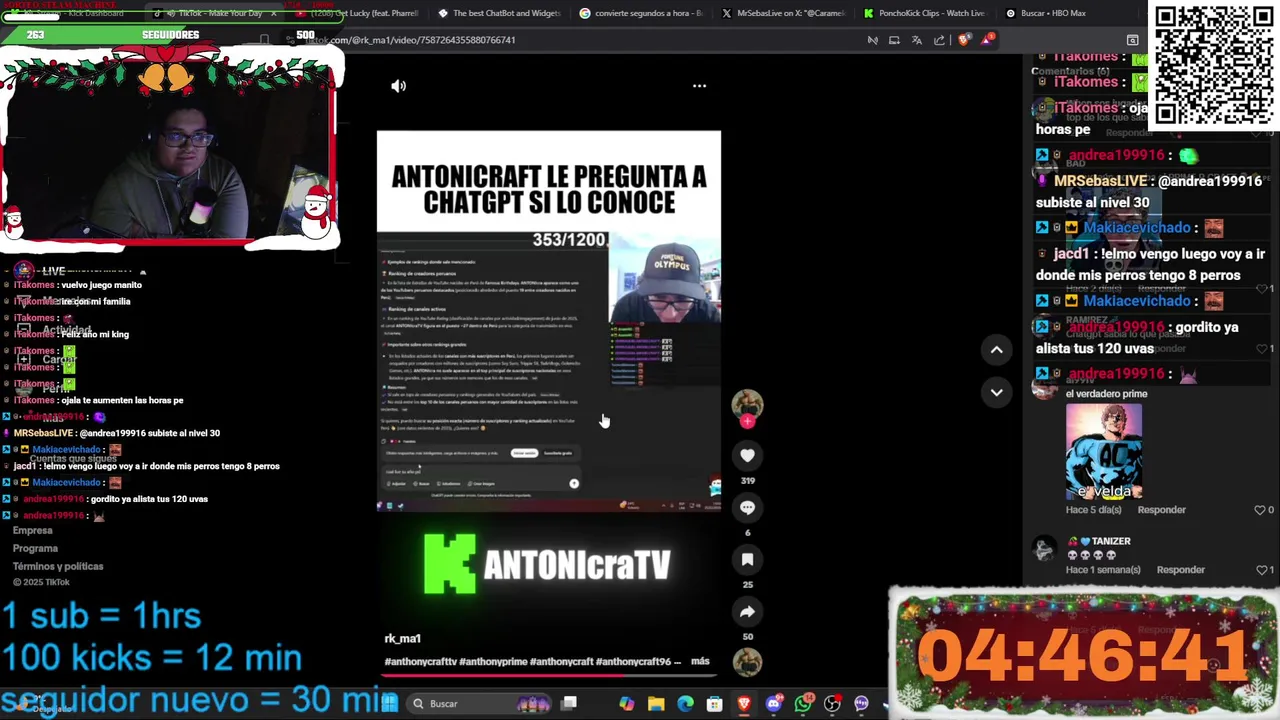Open OBS Studio from the taskbar
1280x720 pixels.
coord(832,704)
